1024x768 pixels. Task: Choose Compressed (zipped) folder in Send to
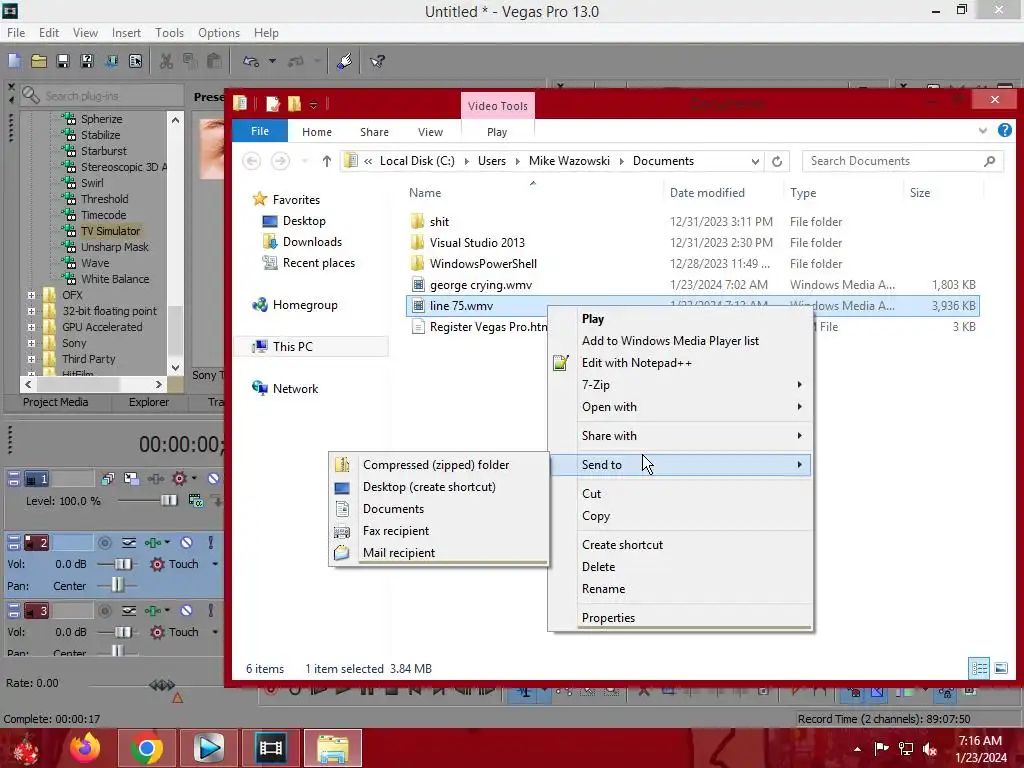pyautogui.click(x=439, y=465)
